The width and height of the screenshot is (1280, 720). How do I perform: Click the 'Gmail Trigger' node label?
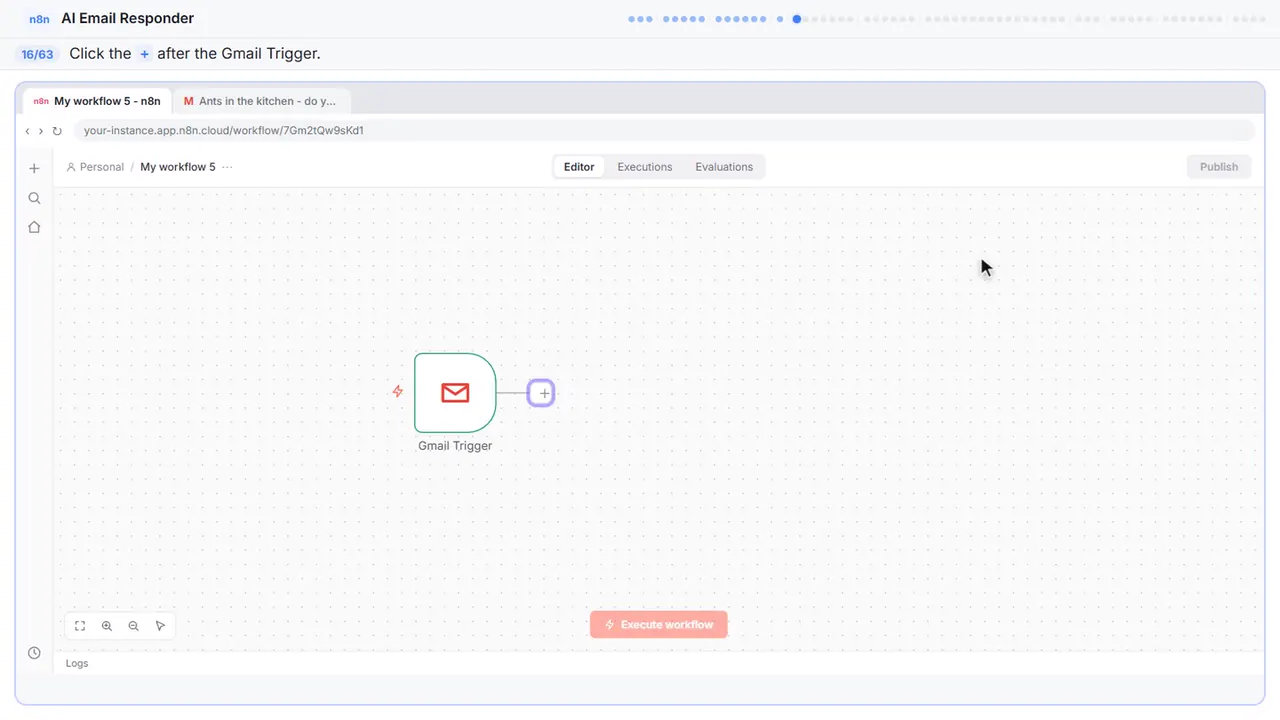tap(455, 446)
